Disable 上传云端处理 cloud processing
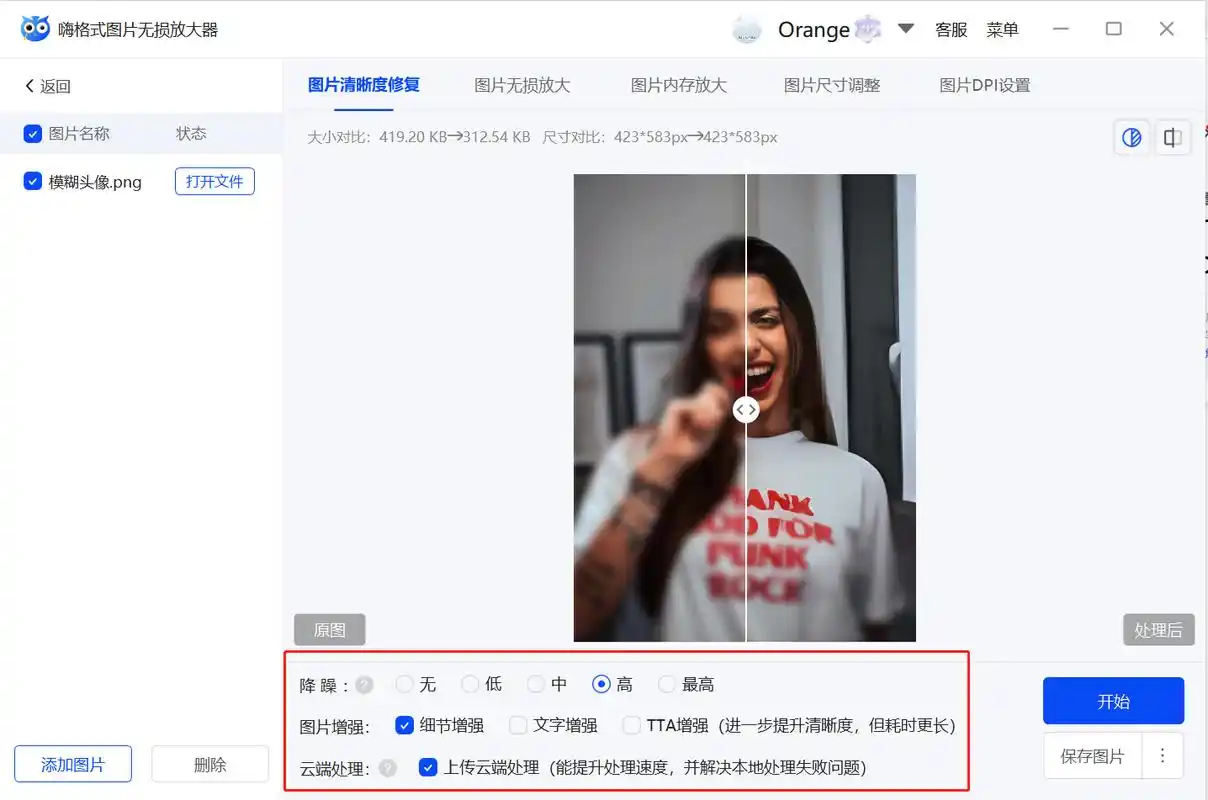The height and width of the screenshot is (800, 1208). pos(429,768)
